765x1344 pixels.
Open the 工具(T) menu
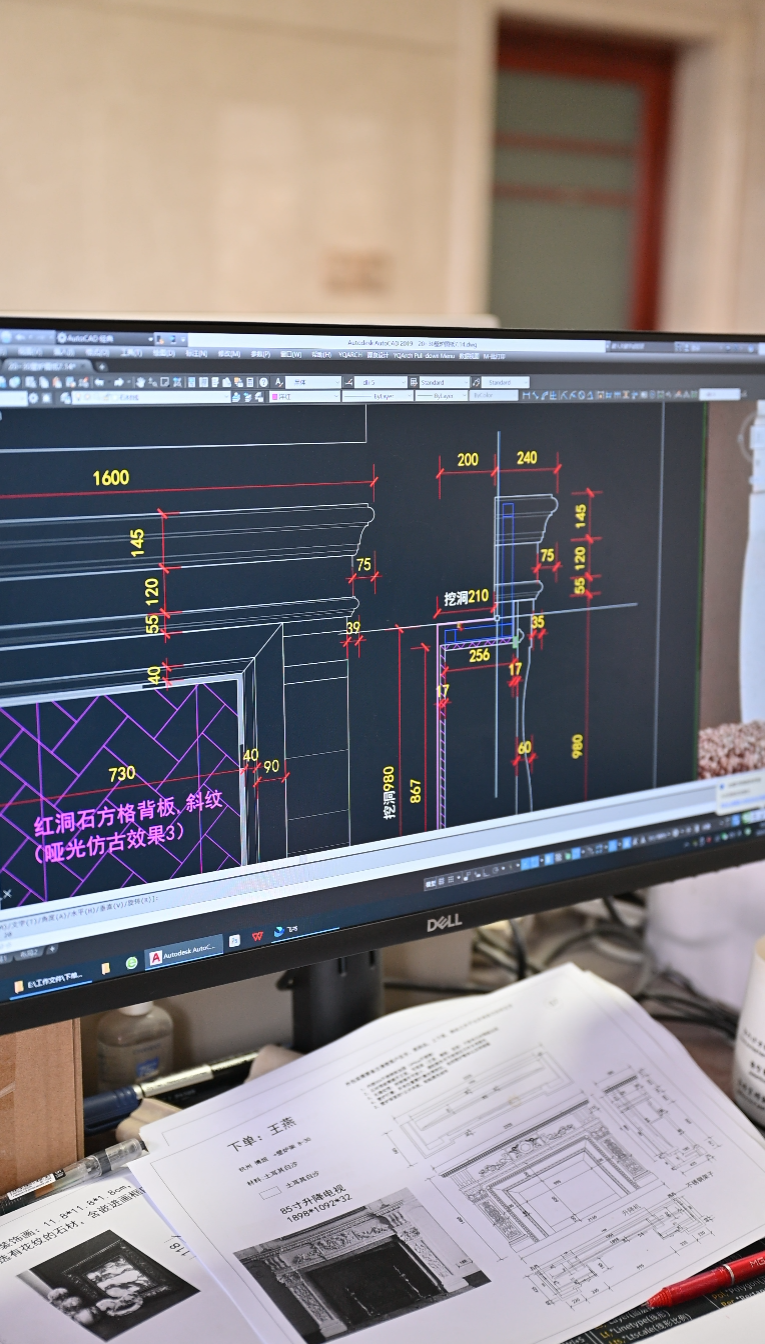tap(131, 353)
